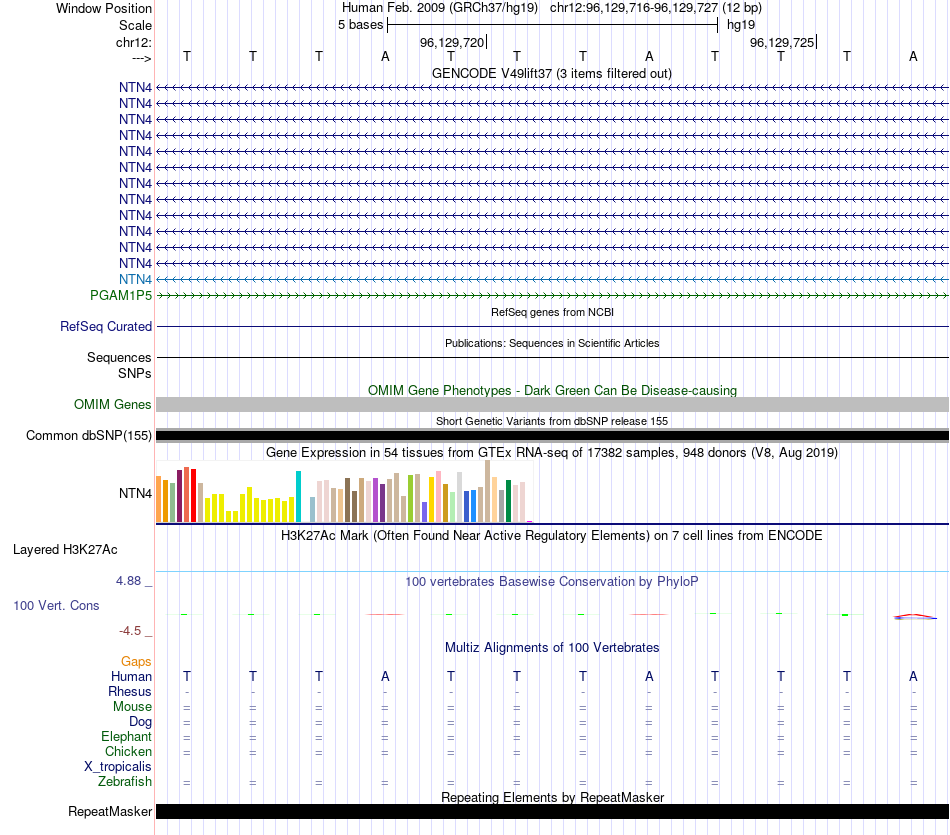This screenshot has width=950, height=835.
Task: Click the Sequences track label
Action: (x=119, y=357)
